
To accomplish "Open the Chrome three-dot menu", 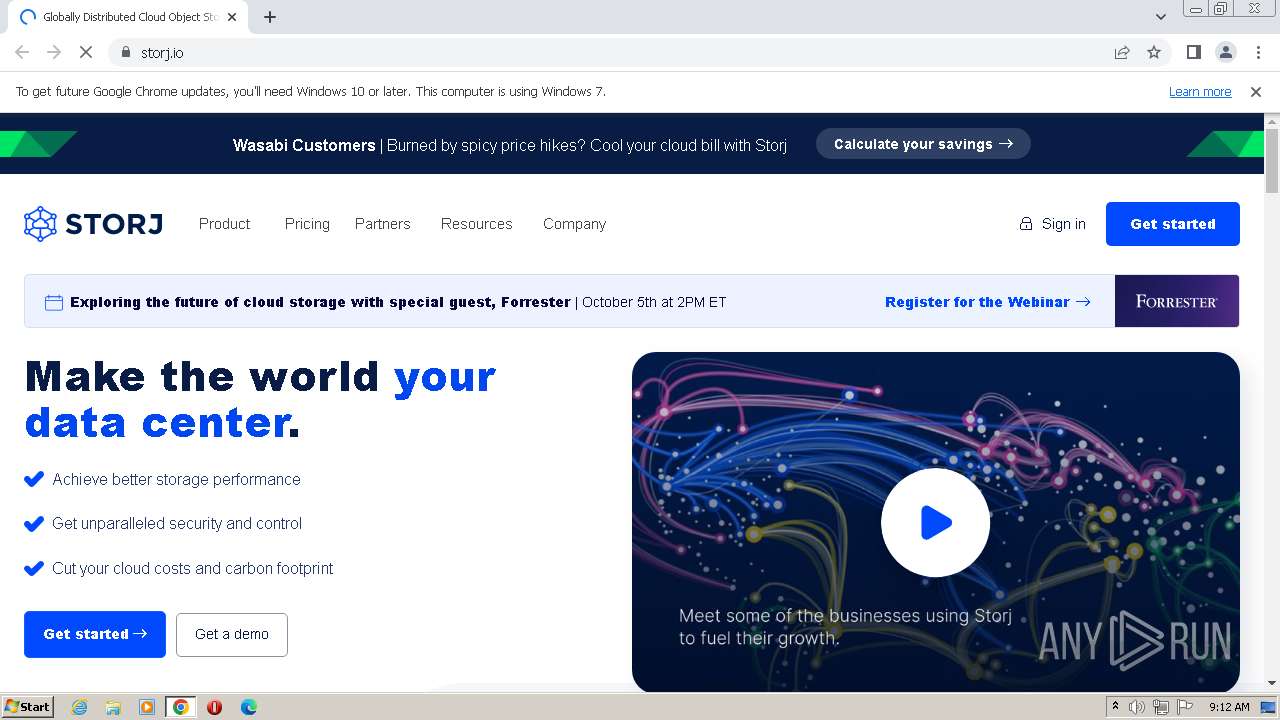I will click(1258, 52).
